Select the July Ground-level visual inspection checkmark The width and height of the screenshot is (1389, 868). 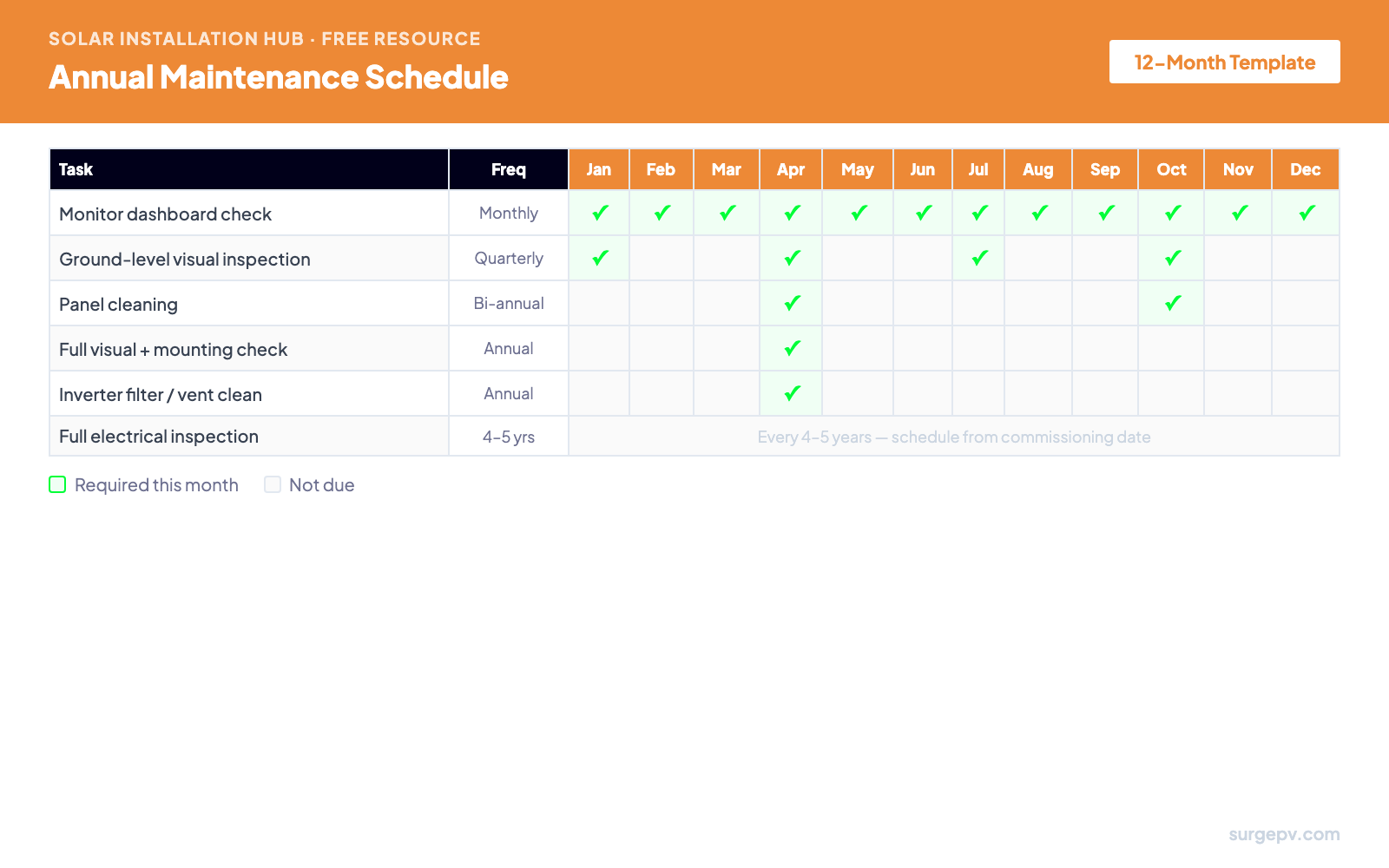tap(978, 257)
